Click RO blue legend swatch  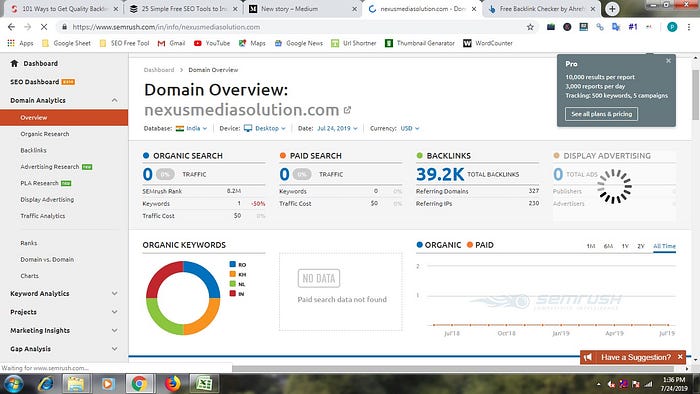point(233,265)
